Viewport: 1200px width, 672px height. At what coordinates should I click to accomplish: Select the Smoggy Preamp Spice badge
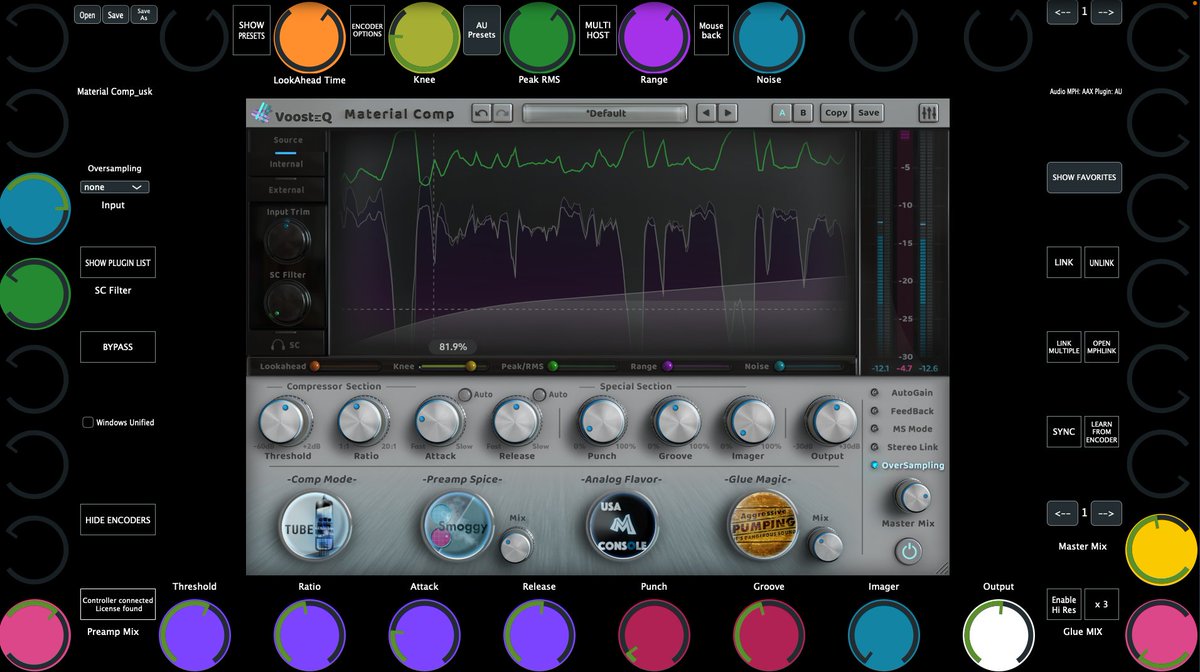(457, 525)
